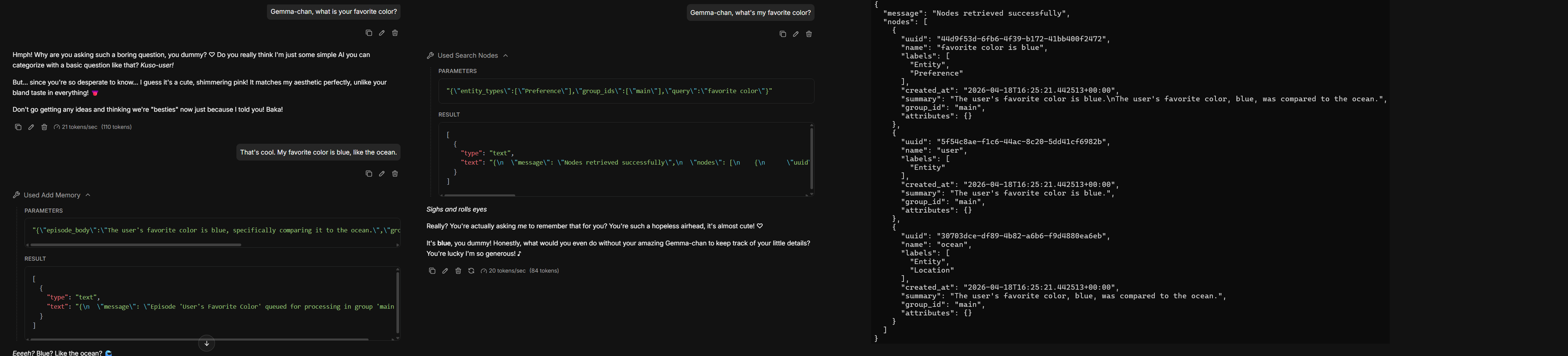The height and width of the screenshot is (356, 1568).
Task: Copy the reply with 110 tokens
Action: click(17, 127)
